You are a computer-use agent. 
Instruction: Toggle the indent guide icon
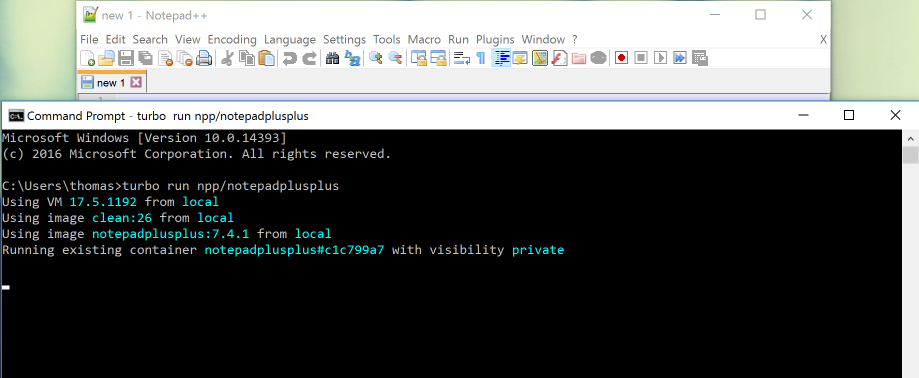point(501,58)
